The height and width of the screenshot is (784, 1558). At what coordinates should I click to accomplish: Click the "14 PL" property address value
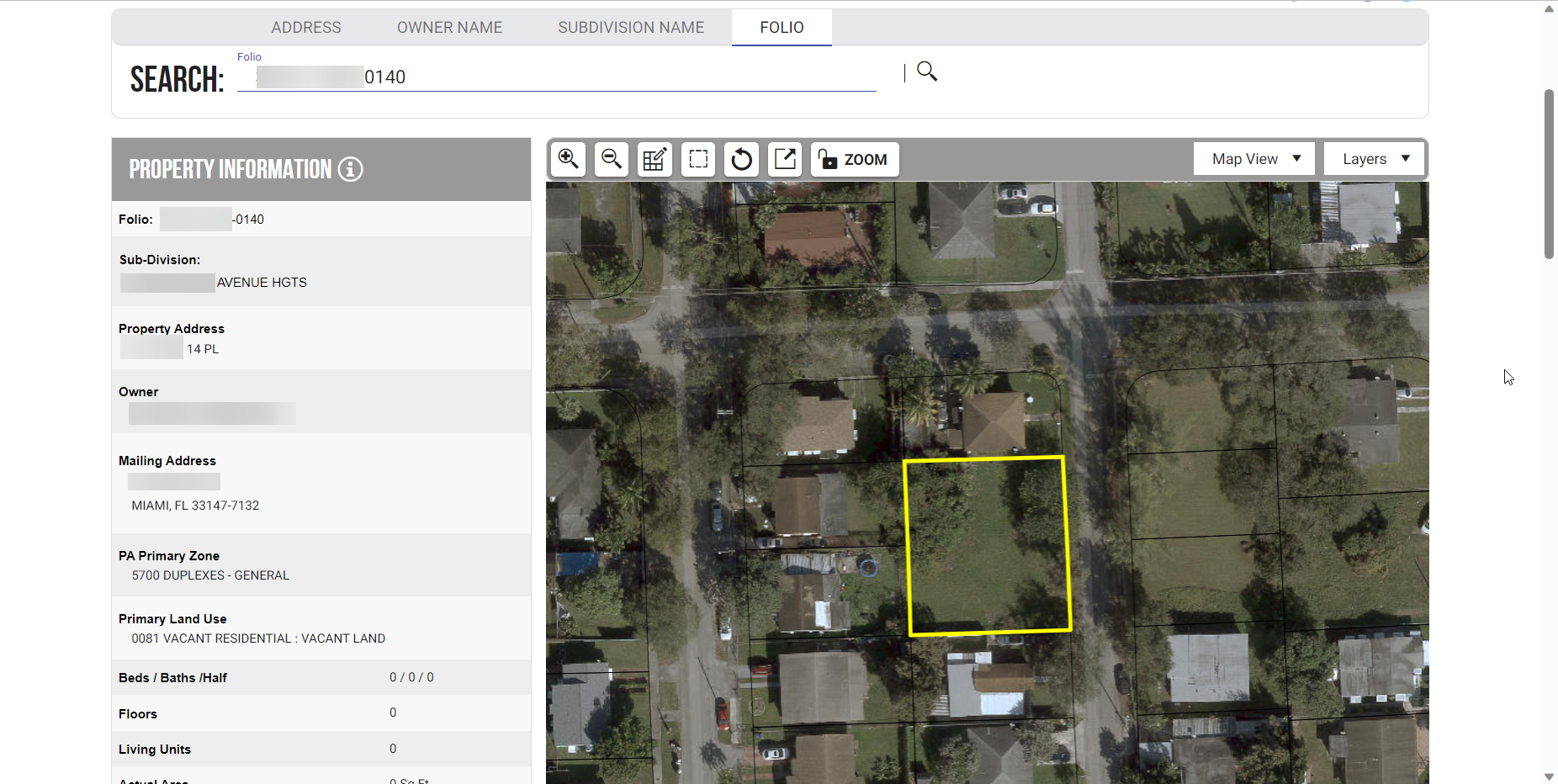pyautogui.click(x=203, y=349)
